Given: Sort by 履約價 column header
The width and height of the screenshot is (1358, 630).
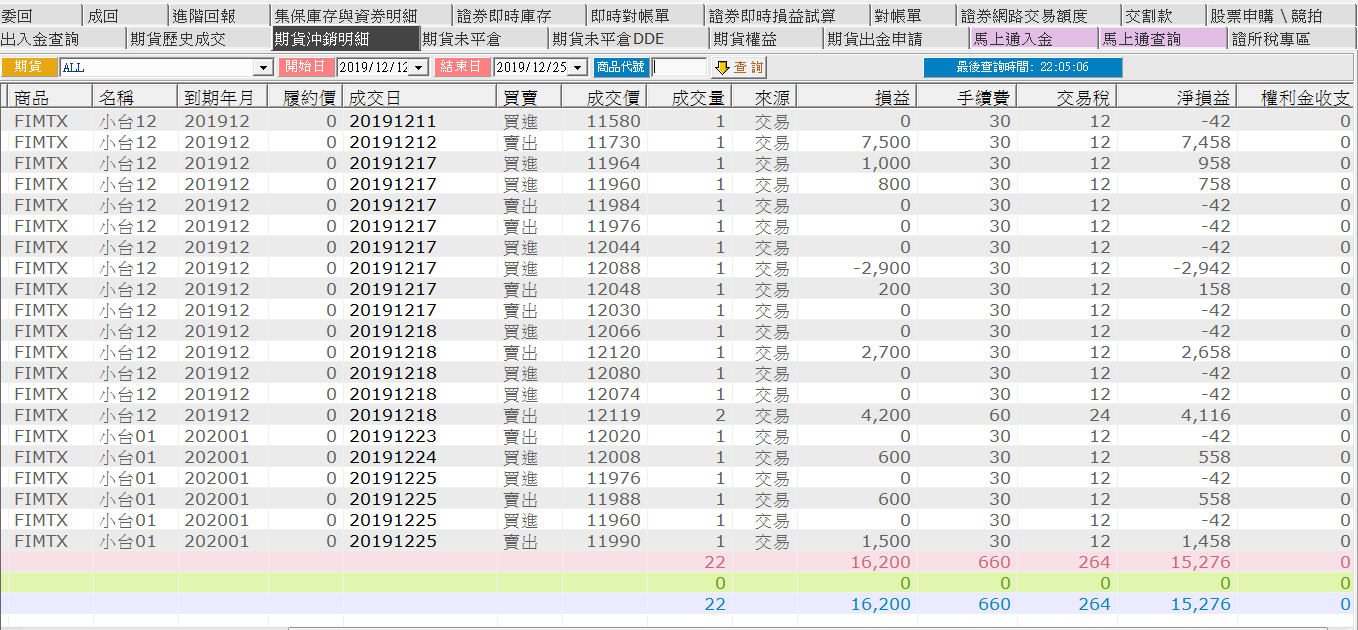Looking at the screenshot, I should (305, 97).
